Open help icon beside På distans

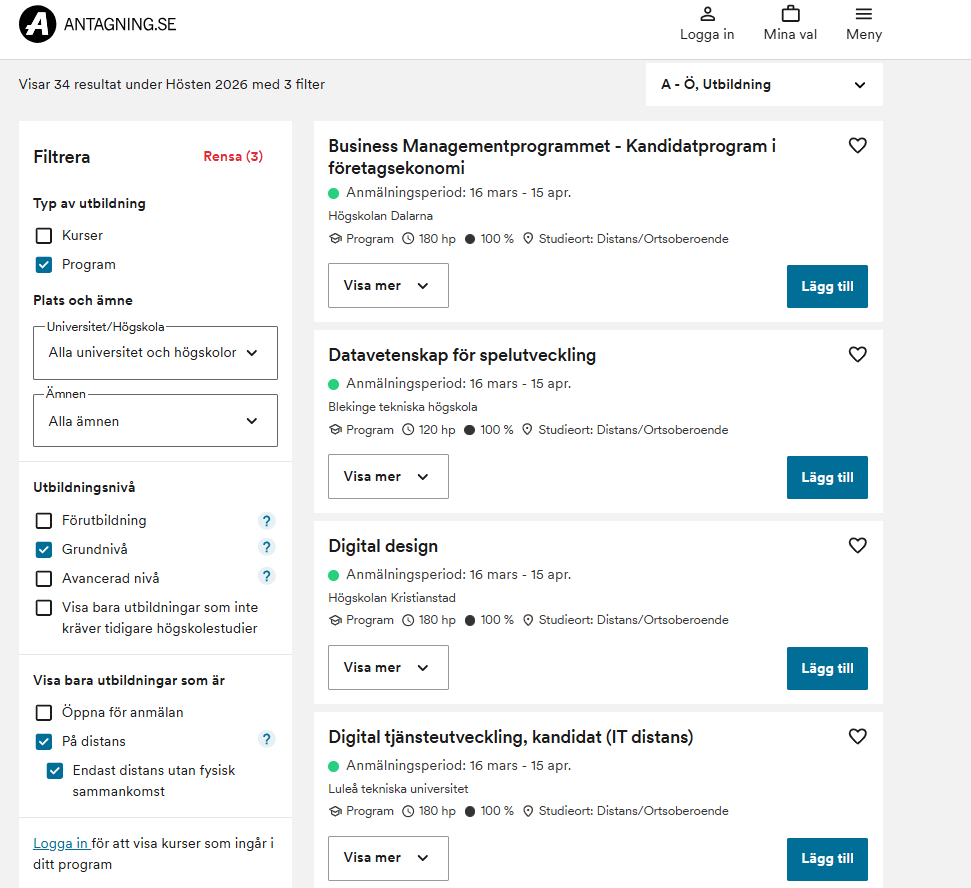(266, 740)
